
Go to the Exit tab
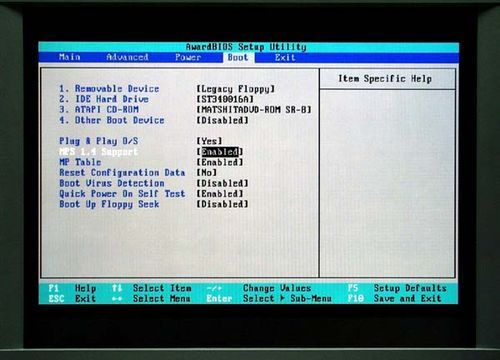pos(285,57)
